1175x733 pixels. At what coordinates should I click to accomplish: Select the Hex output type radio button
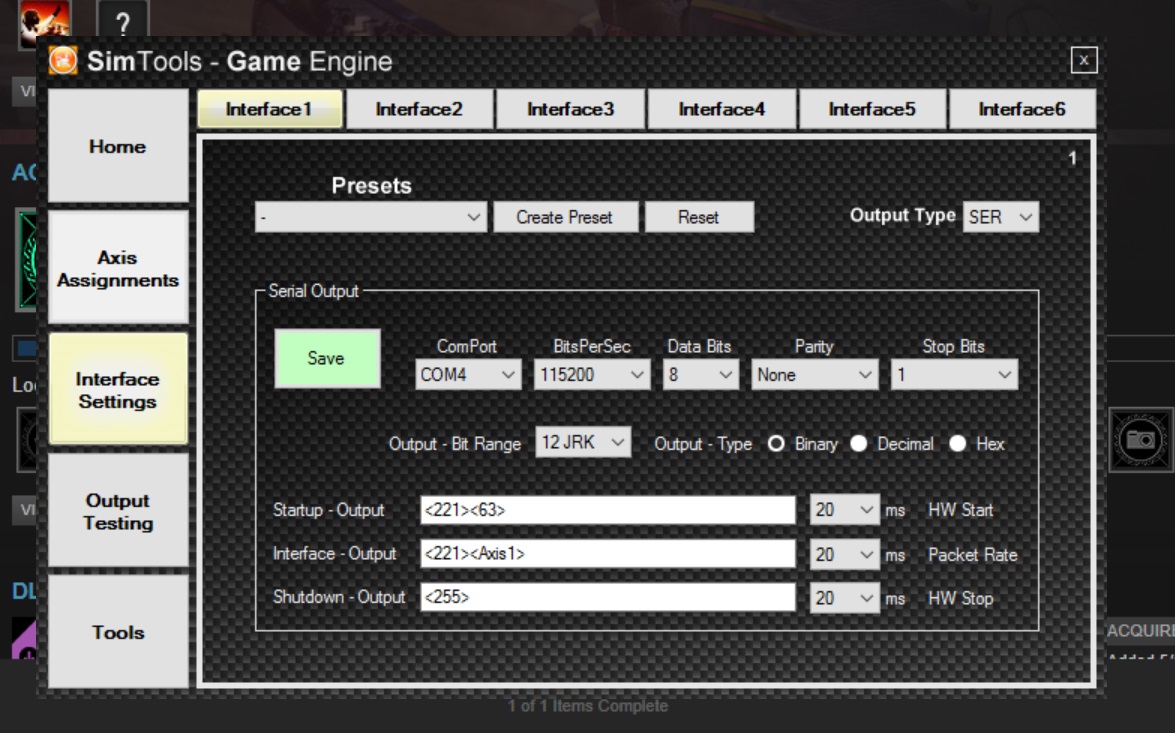click(x=958, y=444)
